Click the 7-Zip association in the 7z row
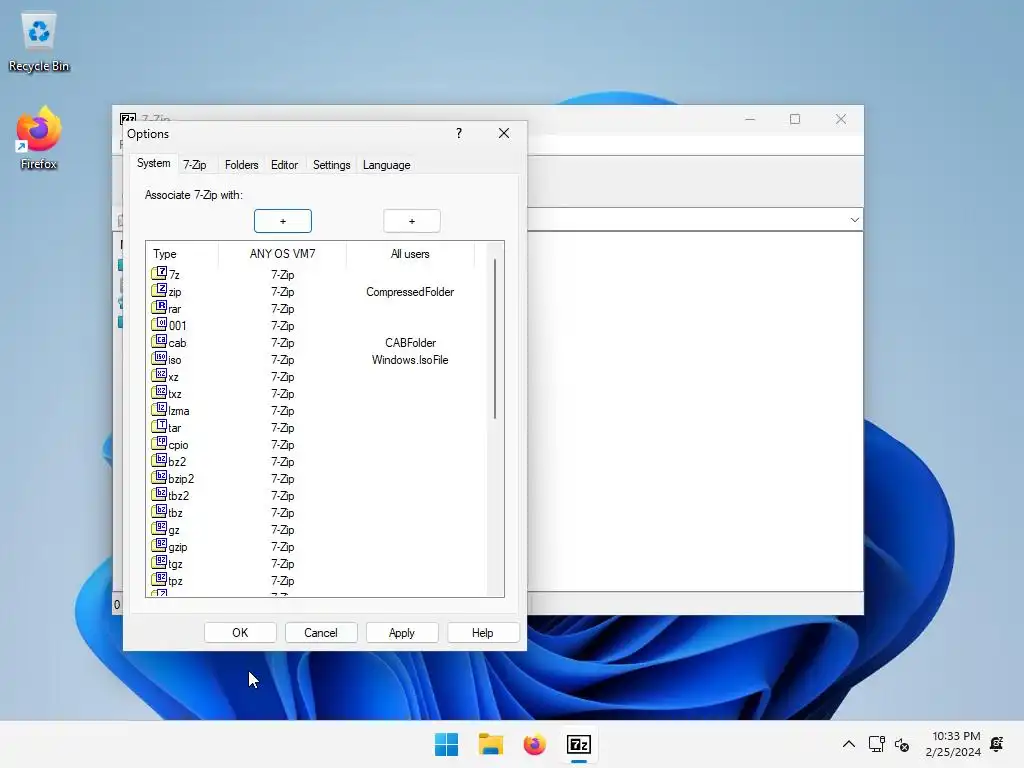The height and width of the screenshot is (768, 1024). [x=283, y=275]
